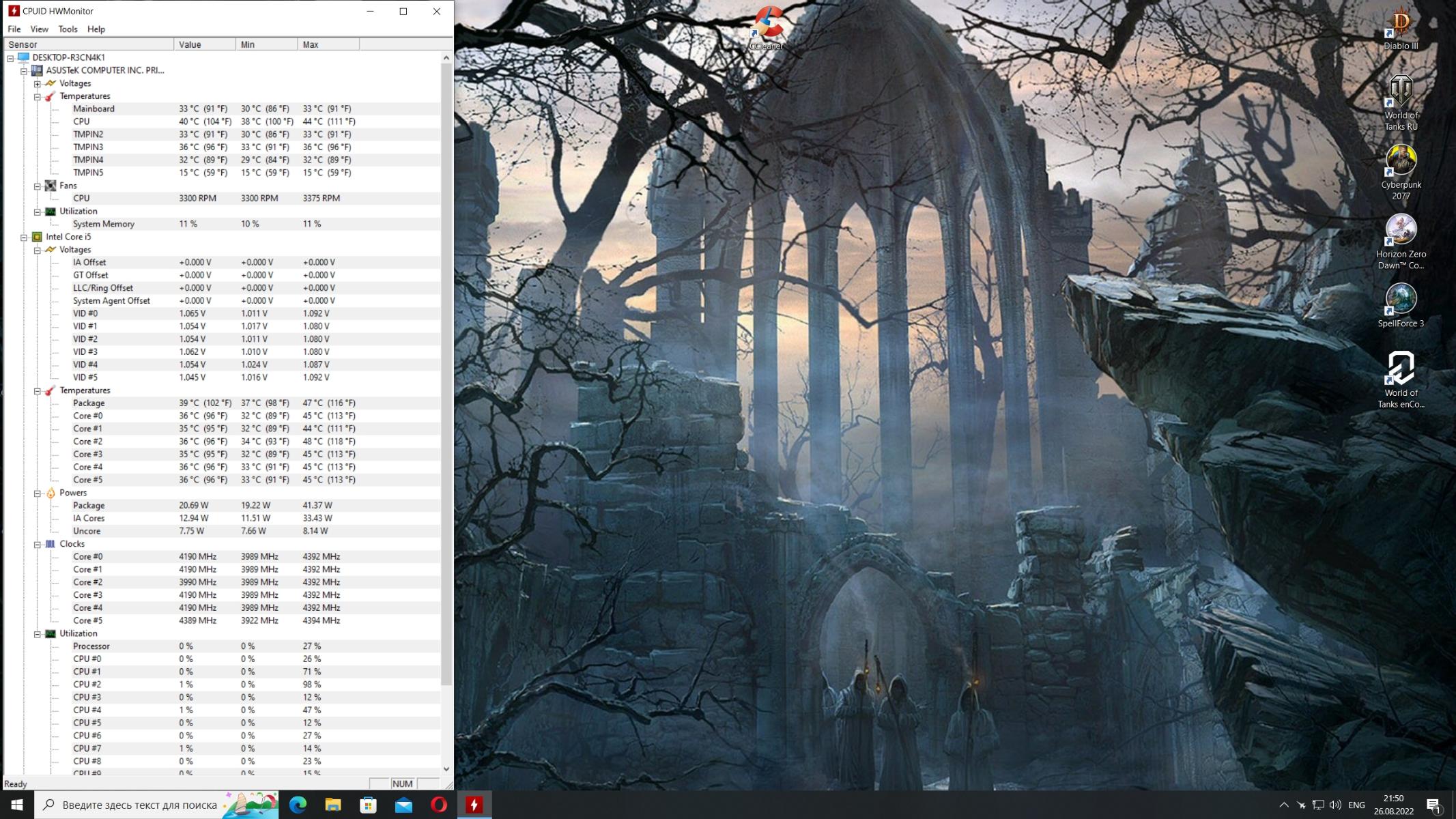The image size is (1456, 819).
Task: Collapse the Clocks section
Action: click(x=38, y=545)
